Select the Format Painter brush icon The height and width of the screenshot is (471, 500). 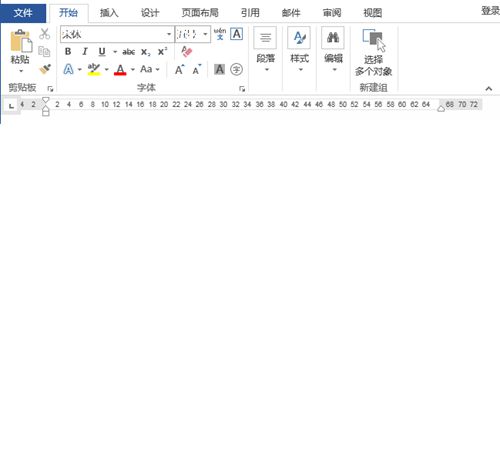45,69
